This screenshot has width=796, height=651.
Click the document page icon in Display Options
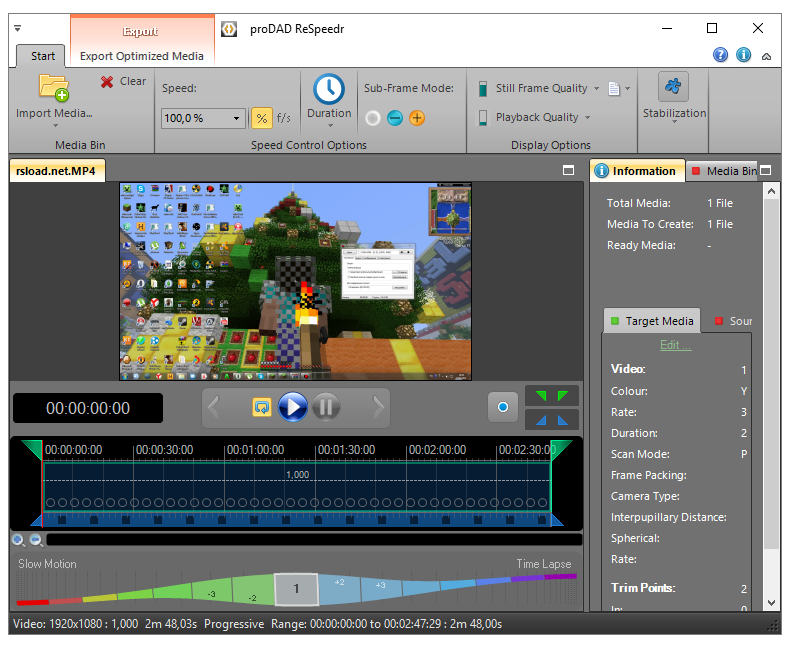click(x=614, y=89)
